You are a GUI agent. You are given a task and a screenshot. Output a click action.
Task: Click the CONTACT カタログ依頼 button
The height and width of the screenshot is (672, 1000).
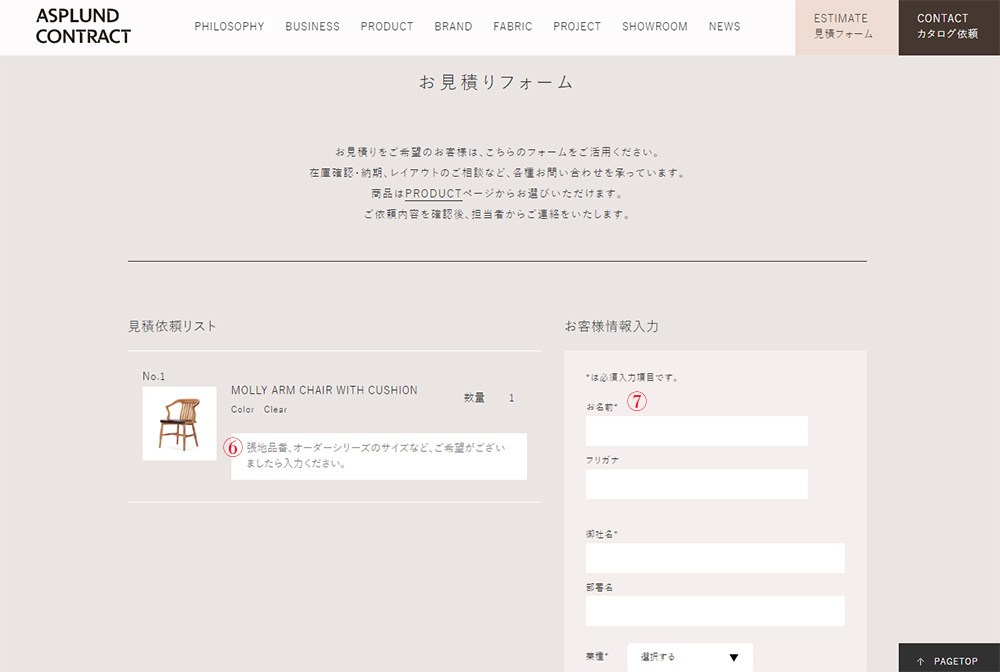point(949,27)
